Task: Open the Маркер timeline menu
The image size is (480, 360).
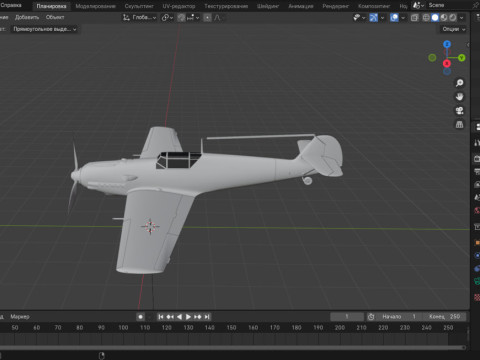Action: [x=20, y=317]
